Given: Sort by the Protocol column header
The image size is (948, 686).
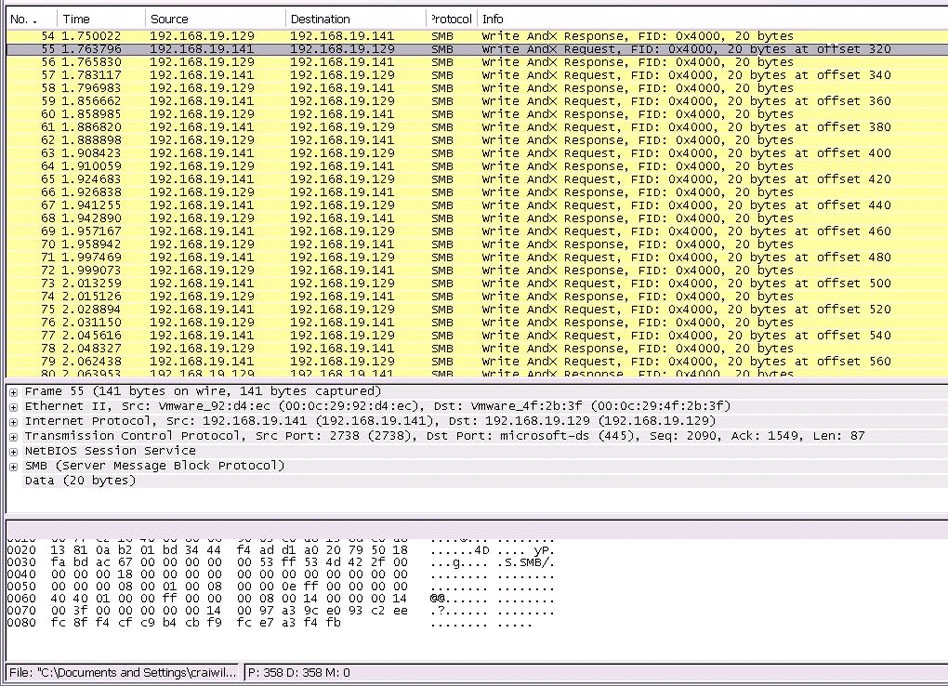Looking at the screenshot, I should pos(452,19).
